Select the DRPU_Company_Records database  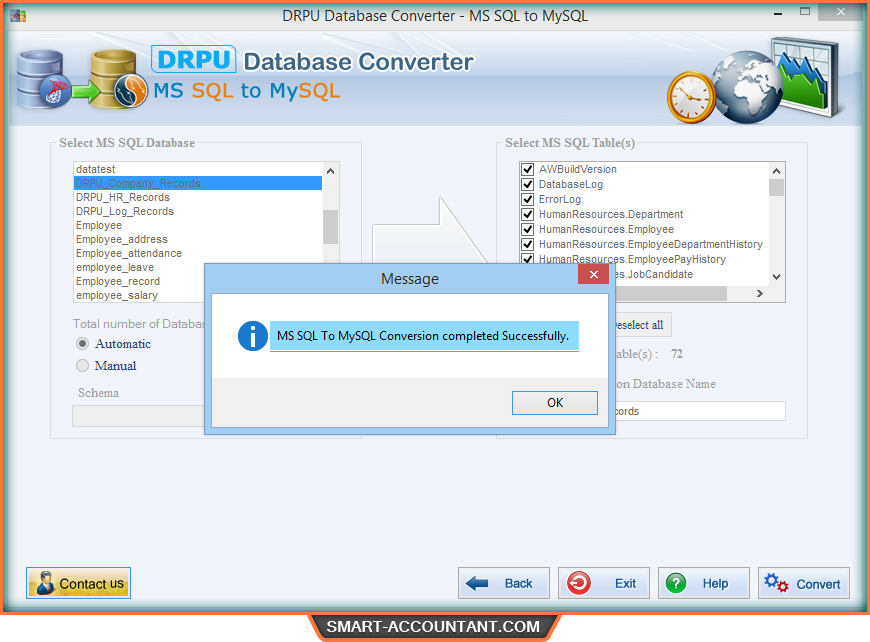click(198, 183)
